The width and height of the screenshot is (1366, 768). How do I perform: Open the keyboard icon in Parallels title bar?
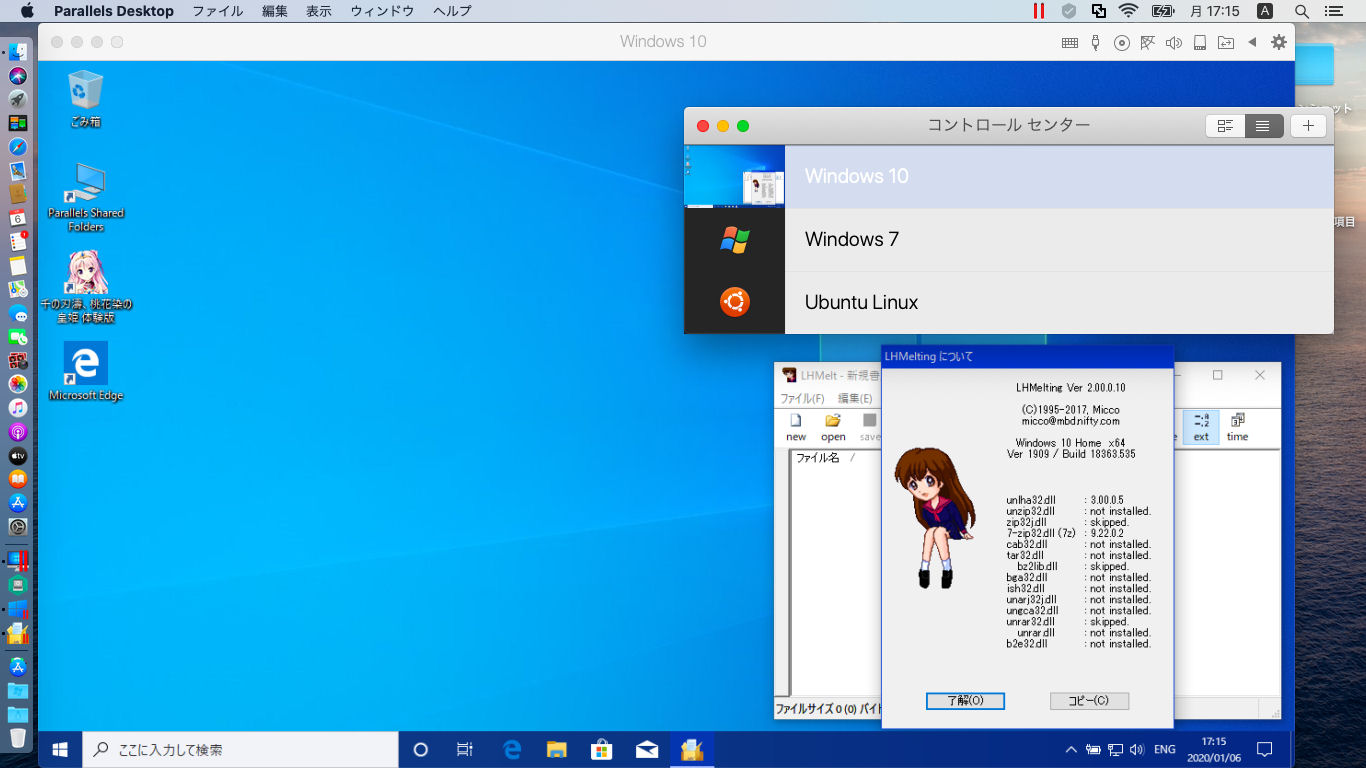coord(1069,42)
